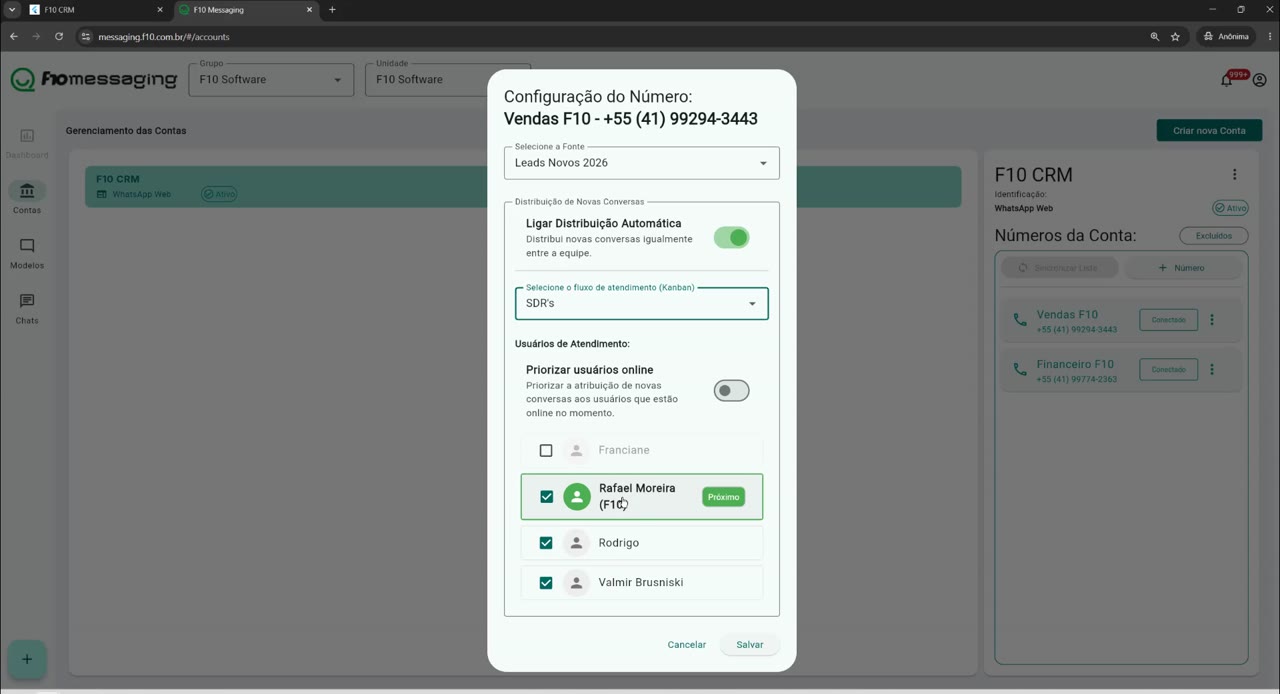Click the add Número button
The image size is (1280, 694).
1181,268
